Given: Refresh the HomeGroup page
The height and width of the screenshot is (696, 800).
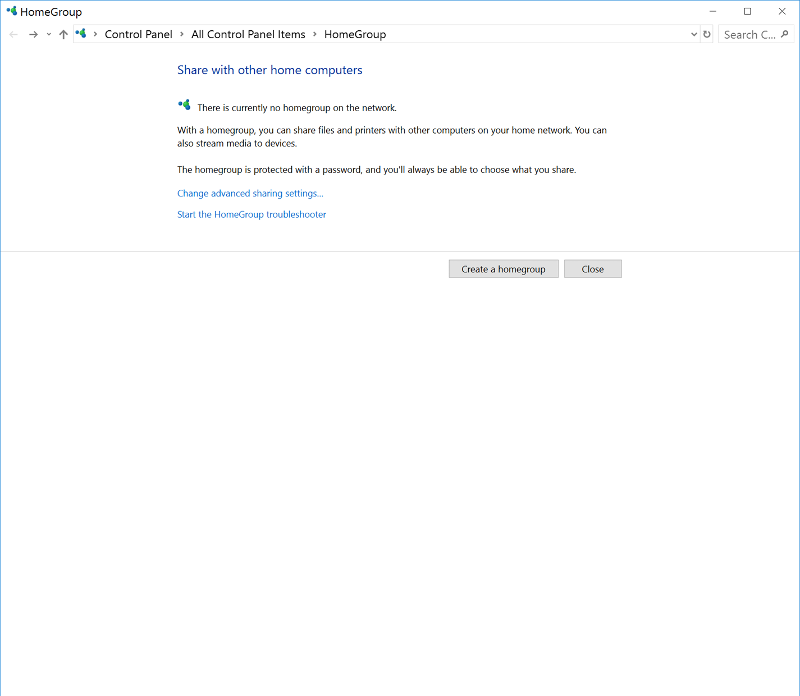Looking at the screenshot, I should click(x=707, y=34).
